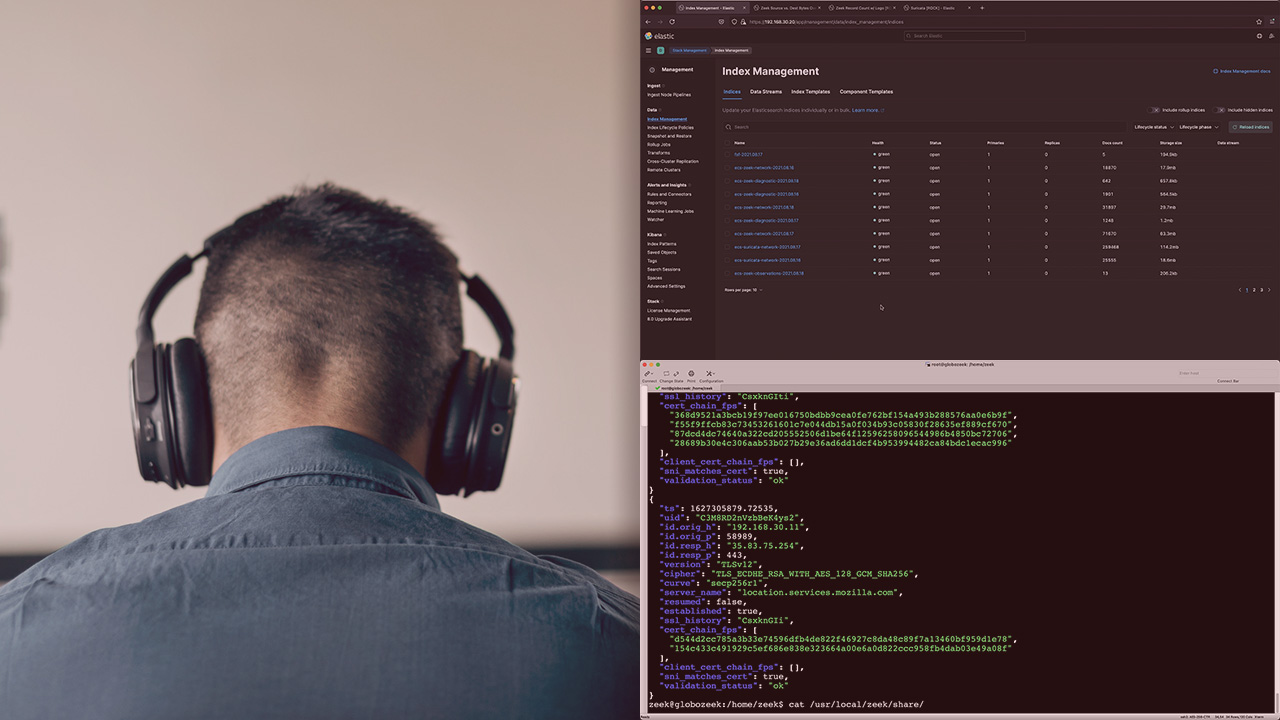This screenshot has width=1280, height=720.
Task: Open the Elastic hamburger navigation menu
Action: pos(648,50)
